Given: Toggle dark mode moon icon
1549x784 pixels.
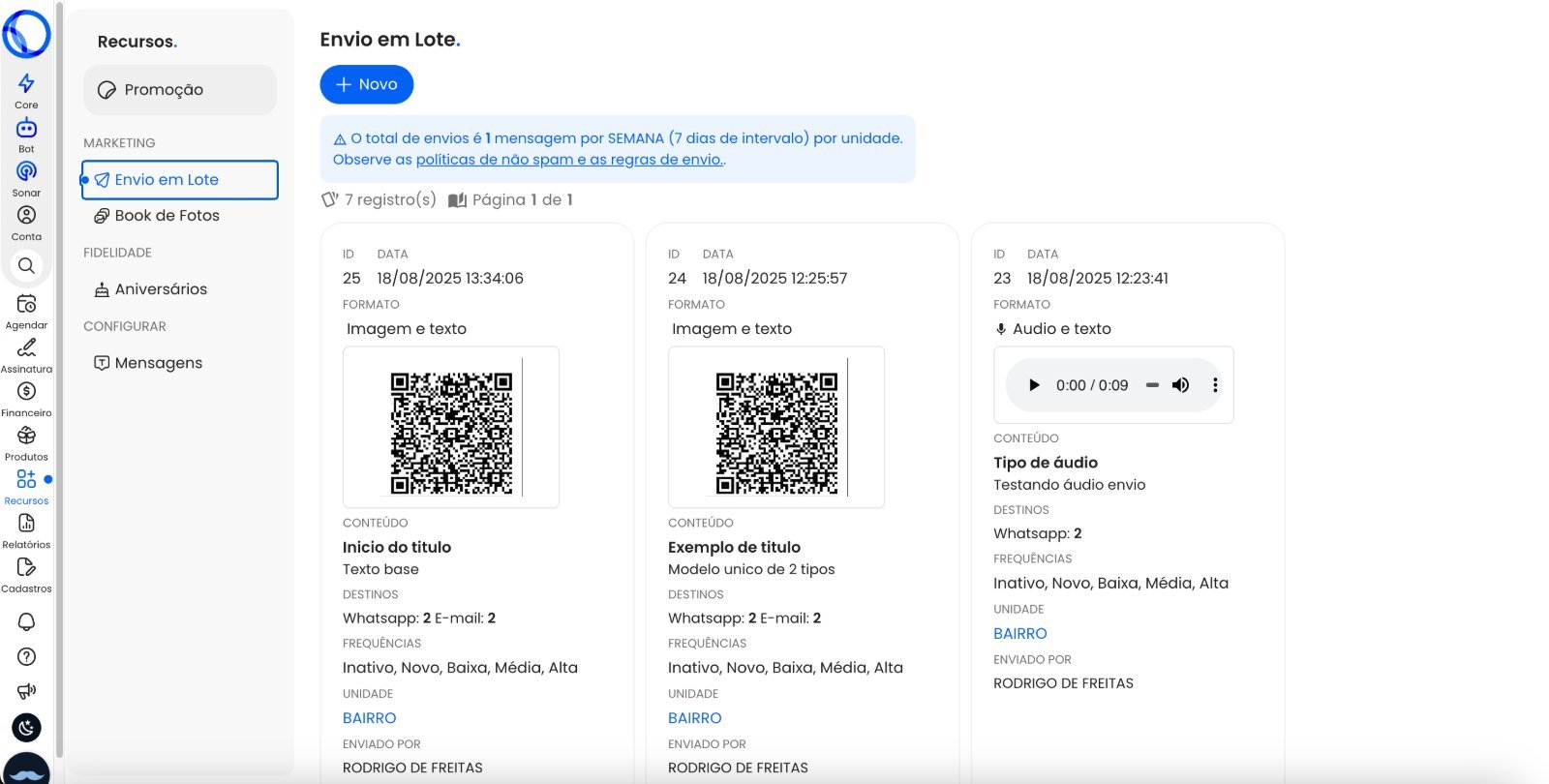Looking at the screenshot, I should (26, 727).
